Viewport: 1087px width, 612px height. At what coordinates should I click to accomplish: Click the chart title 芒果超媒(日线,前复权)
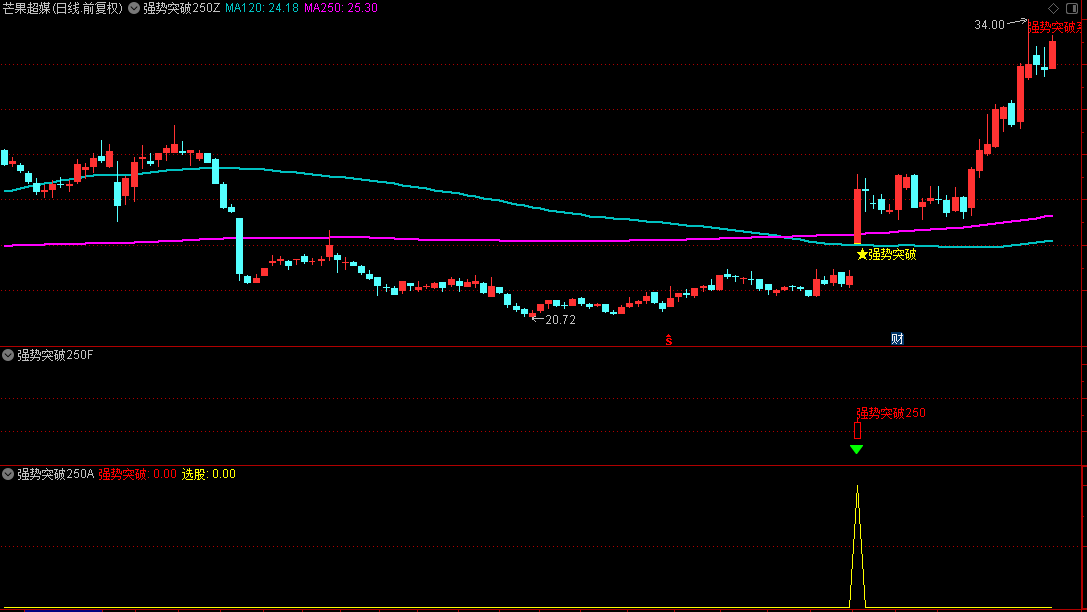[62, 8]
